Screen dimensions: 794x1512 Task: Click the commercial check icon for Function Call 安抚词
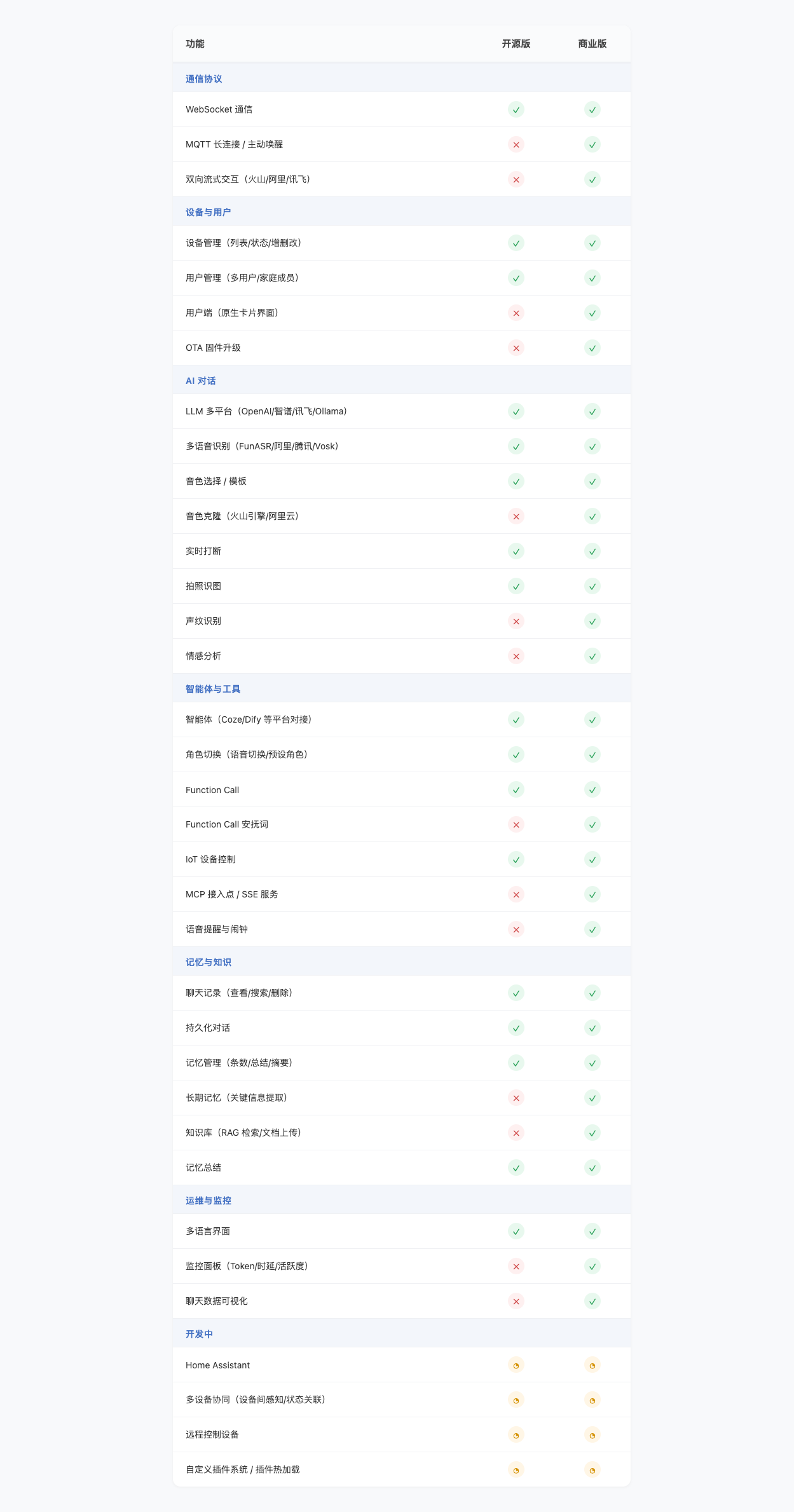coord(592,824)
